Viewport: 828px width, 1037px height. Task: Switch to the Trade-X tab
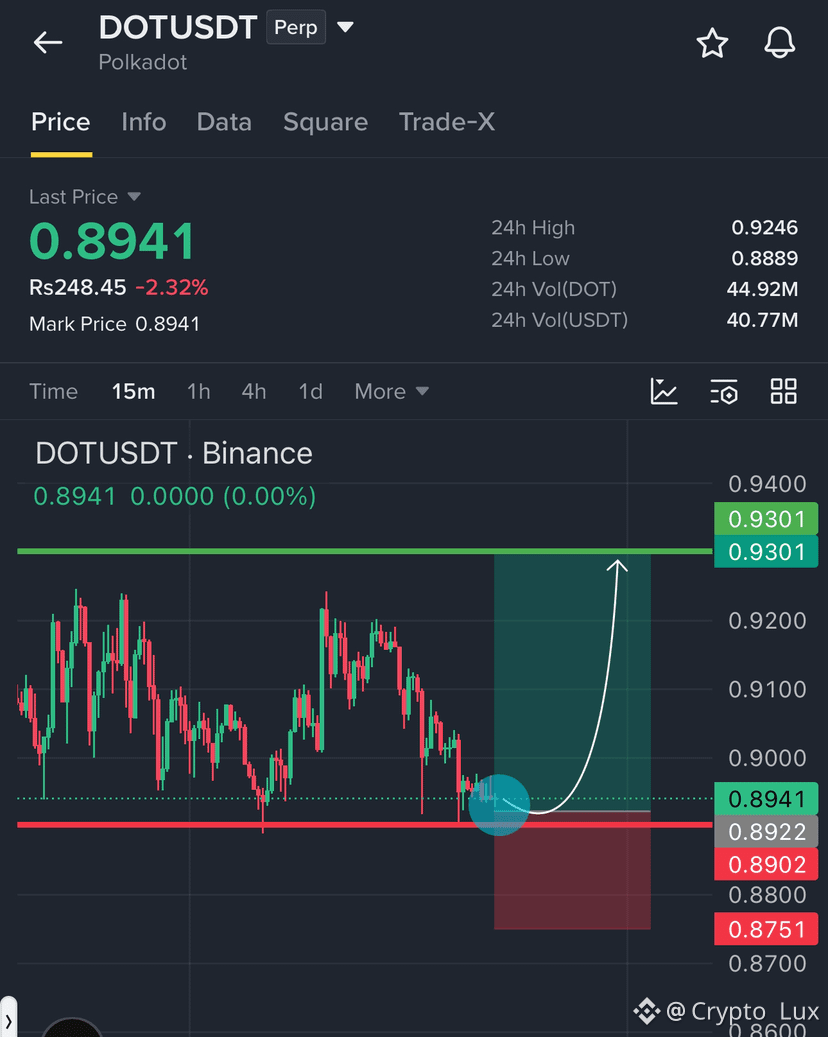(446, 122)
